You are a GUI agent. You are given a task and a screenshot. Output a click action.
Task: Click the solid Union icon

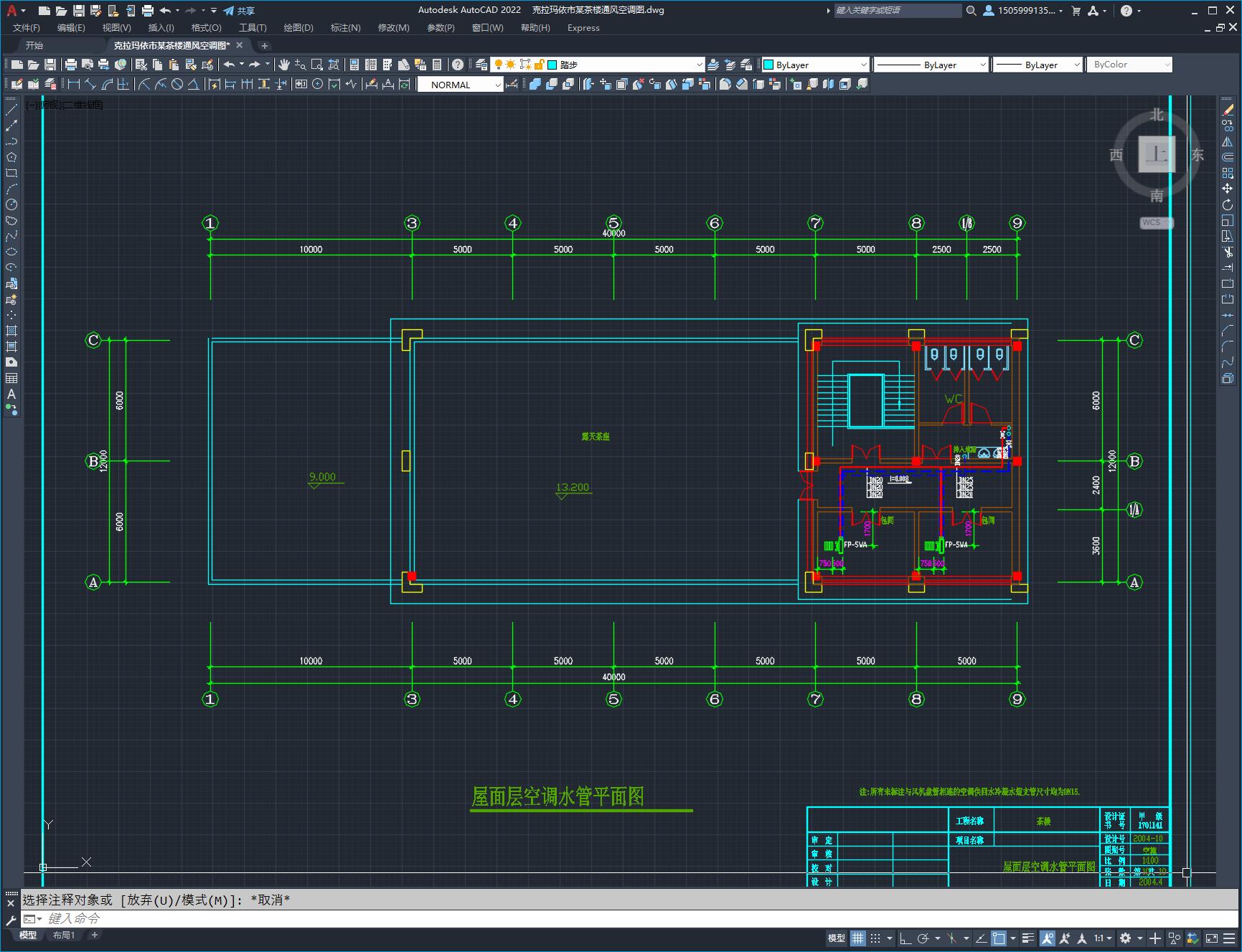tap(535, 84)
